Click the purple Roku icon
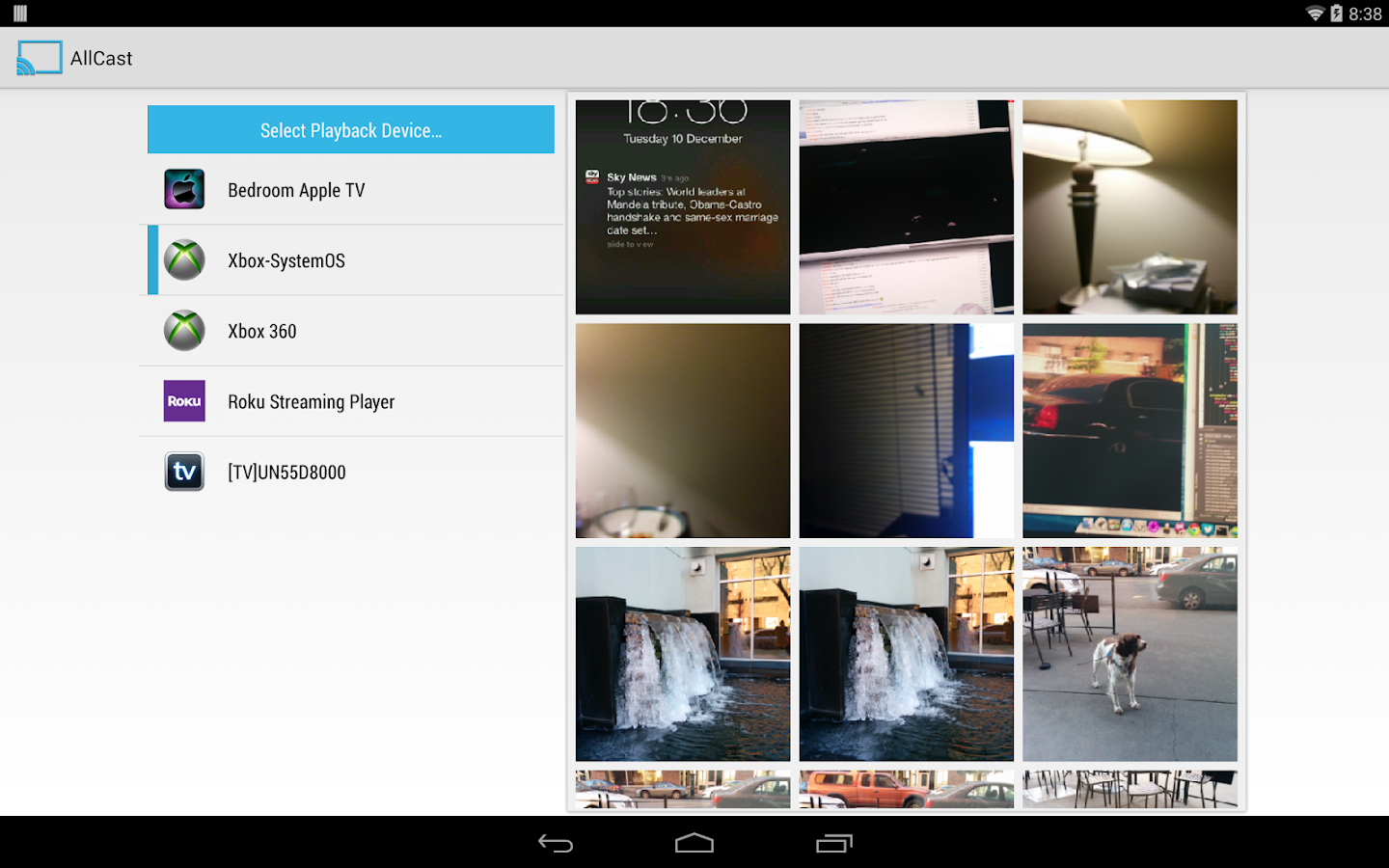The width and height of the screenshot is (1389, 868). click(x=184, y=401)
